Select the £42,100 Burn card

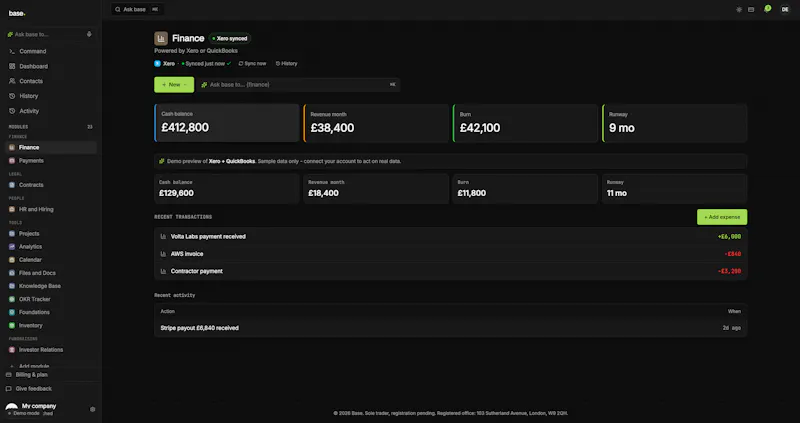pyautogui.click(x=525, y=123)
